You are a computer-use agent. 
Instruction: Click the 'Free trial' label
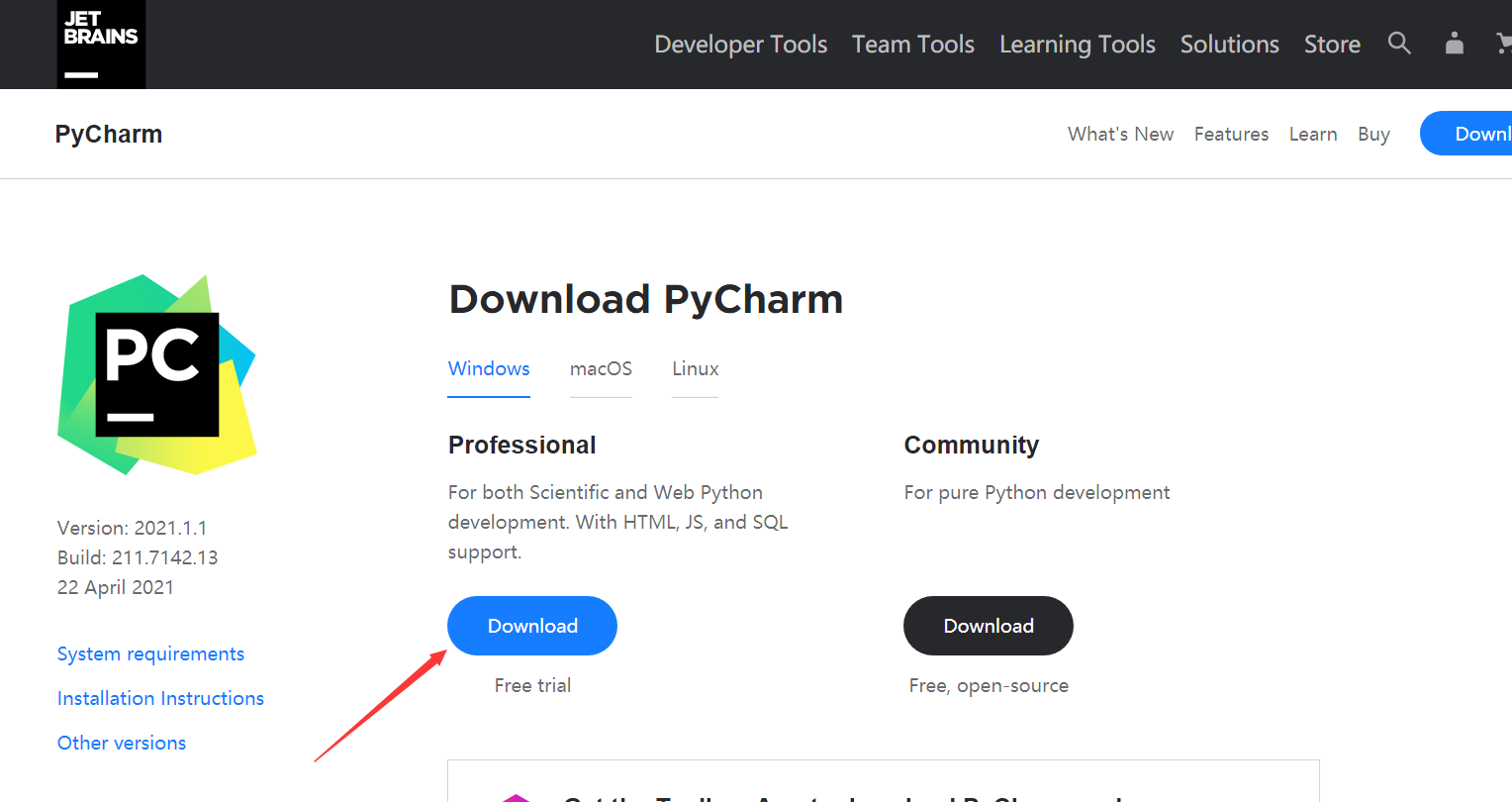[x=532, y=685]
